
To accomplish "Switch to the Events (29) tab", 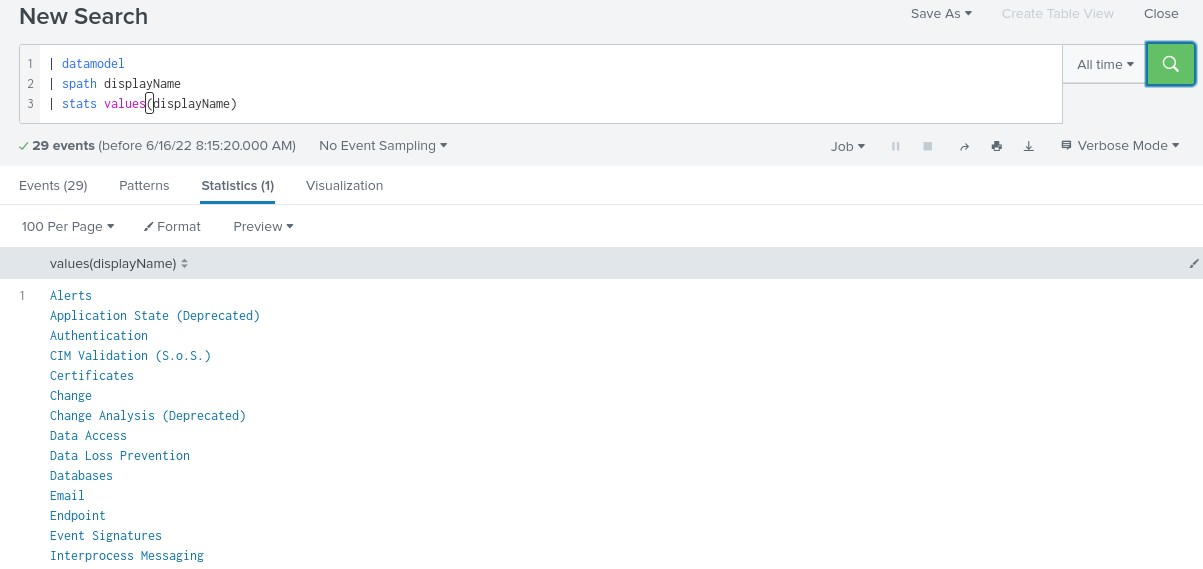I will [x=53, y=186].
